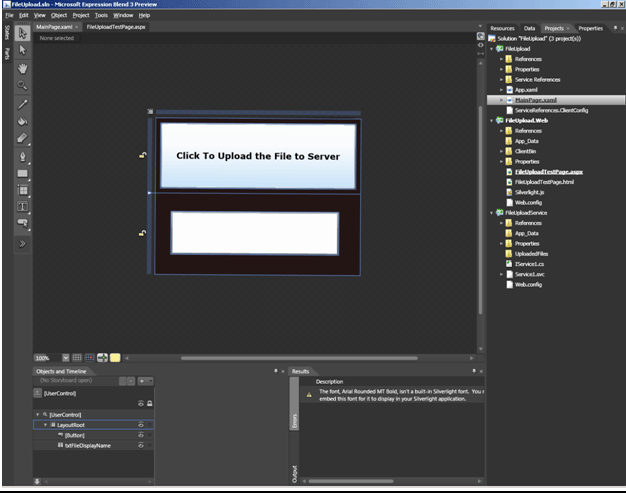Expand the App.xaml node
626x493 pixels.
click(x=501, y=90)
